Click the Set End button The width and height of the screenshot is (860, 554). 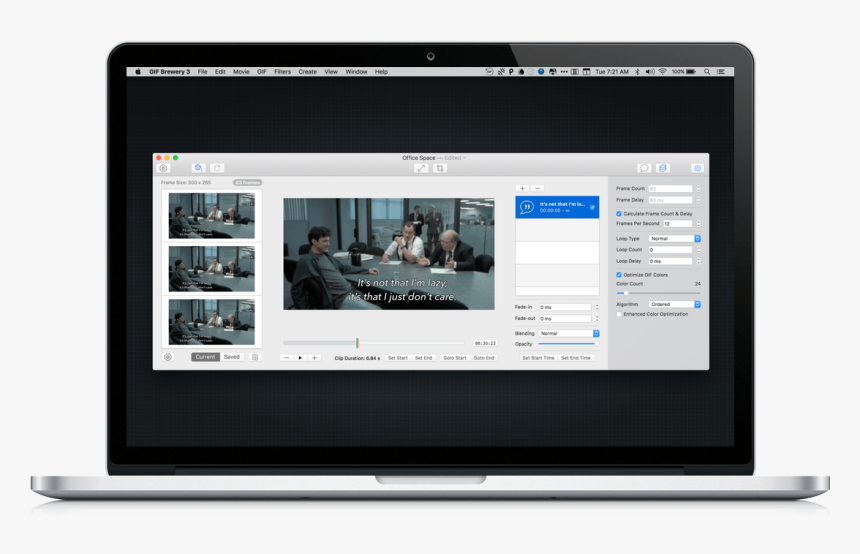pyautogui.click(x=423, y=358)
